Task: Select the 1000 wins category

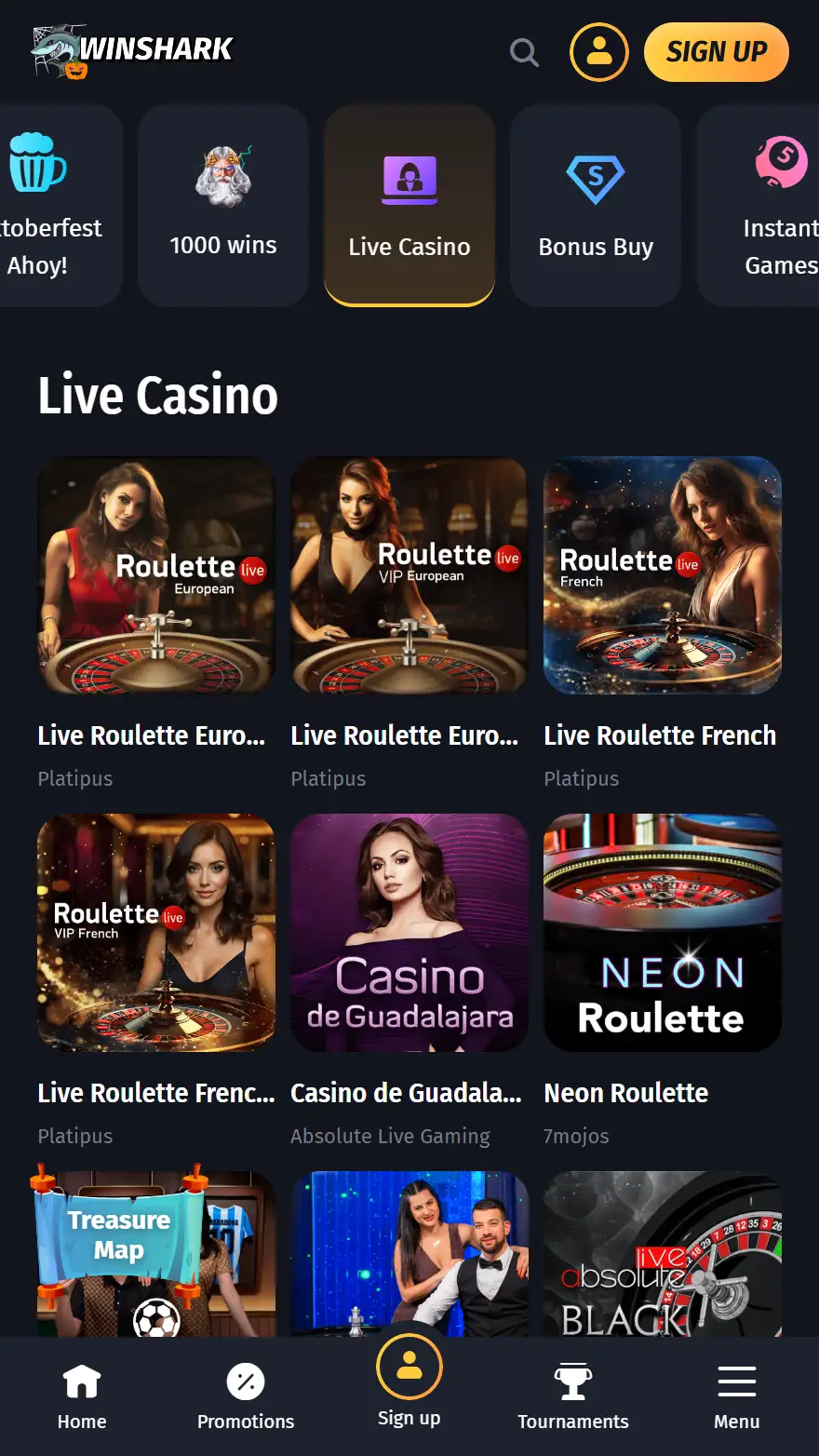Action: click(x=223, y=206)
